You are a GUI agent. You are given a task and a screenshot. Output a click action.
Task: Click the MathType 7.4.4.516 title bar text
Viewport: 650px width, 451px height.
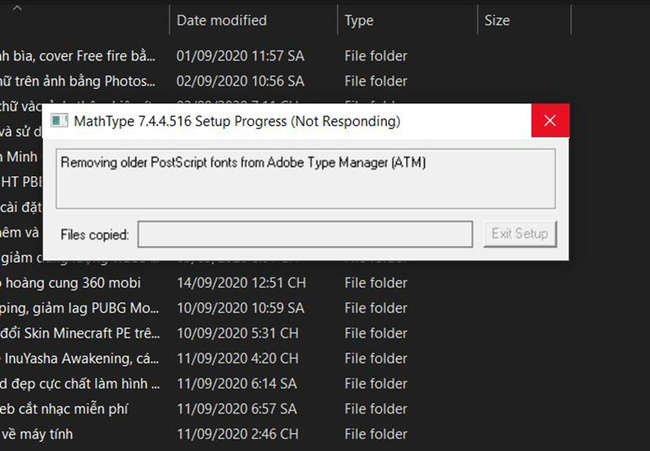237,121
